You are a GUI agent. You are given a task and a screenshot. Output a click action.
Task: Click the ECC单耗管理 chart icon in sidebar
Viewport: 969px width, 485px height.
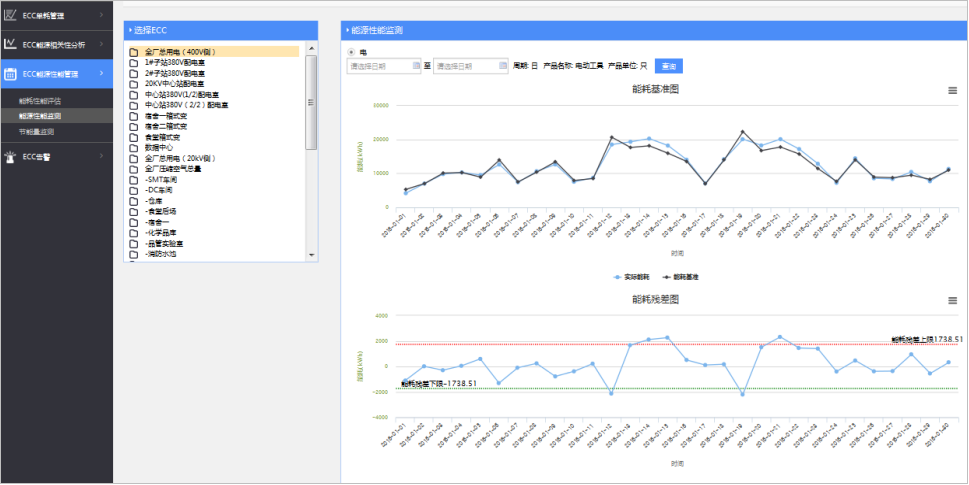[10, 14]
